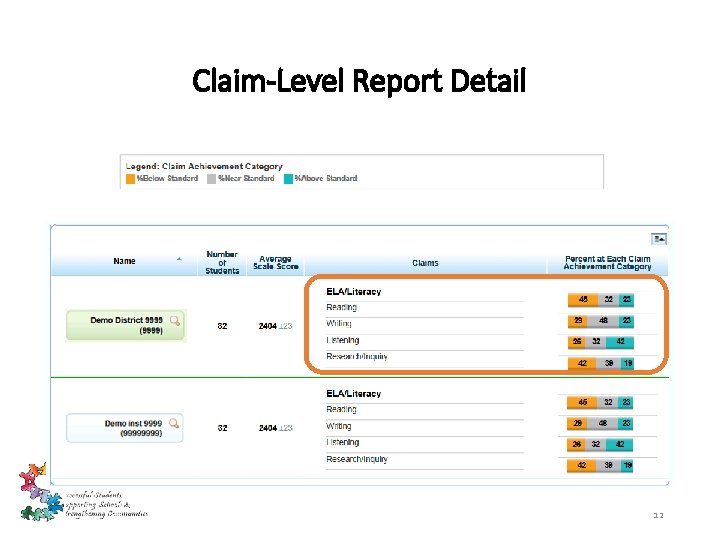Click Demo District's scale score 2404
This screenshot has width=720, height=540.
coord(268,326)
